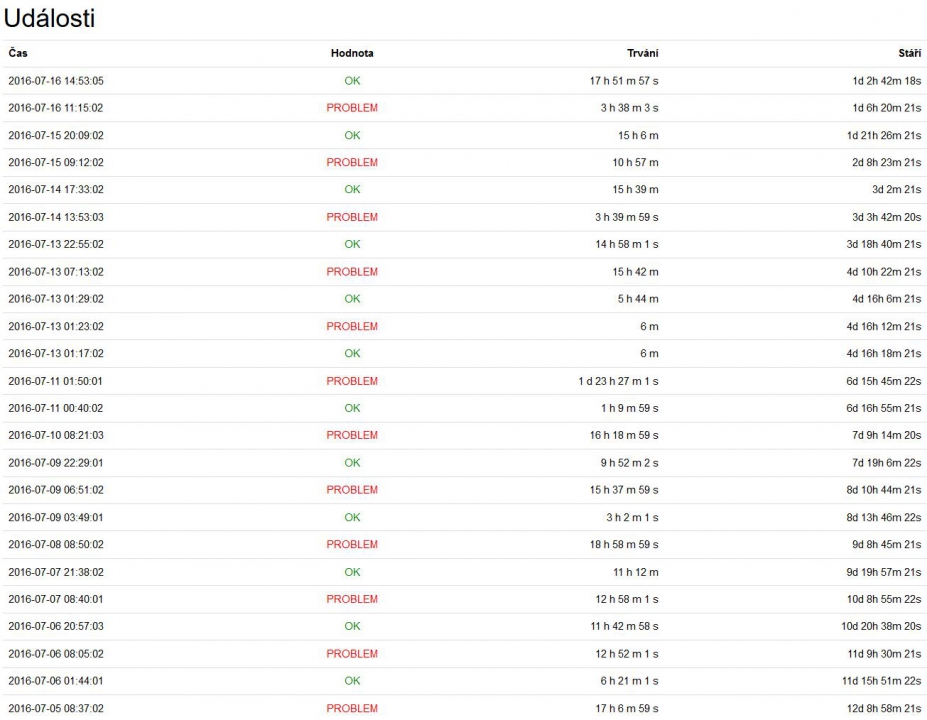Click the age value "8d 10h 44m 21s"

[x=884, y=490]
